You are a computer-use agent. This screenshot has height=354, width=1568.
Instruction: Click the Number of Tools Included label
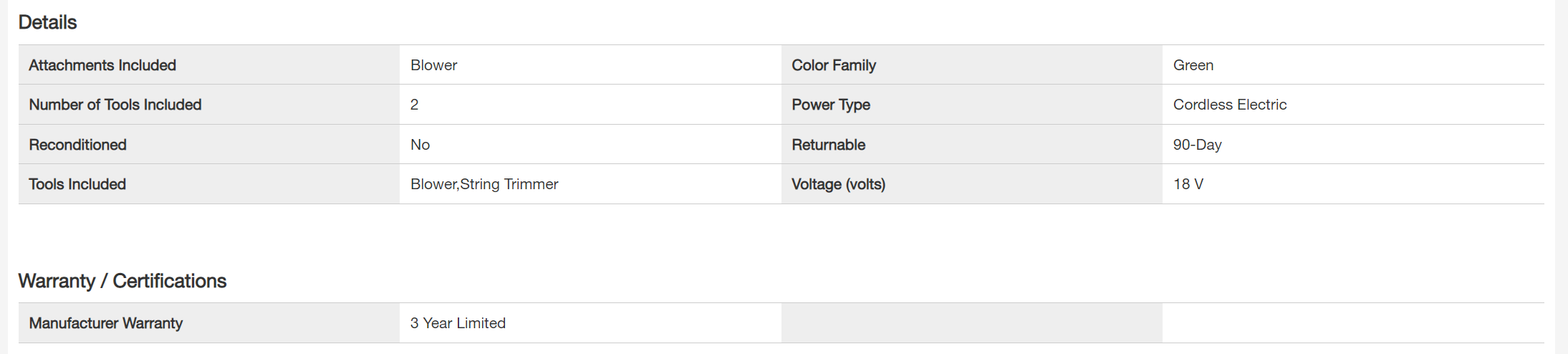point(115,105)
